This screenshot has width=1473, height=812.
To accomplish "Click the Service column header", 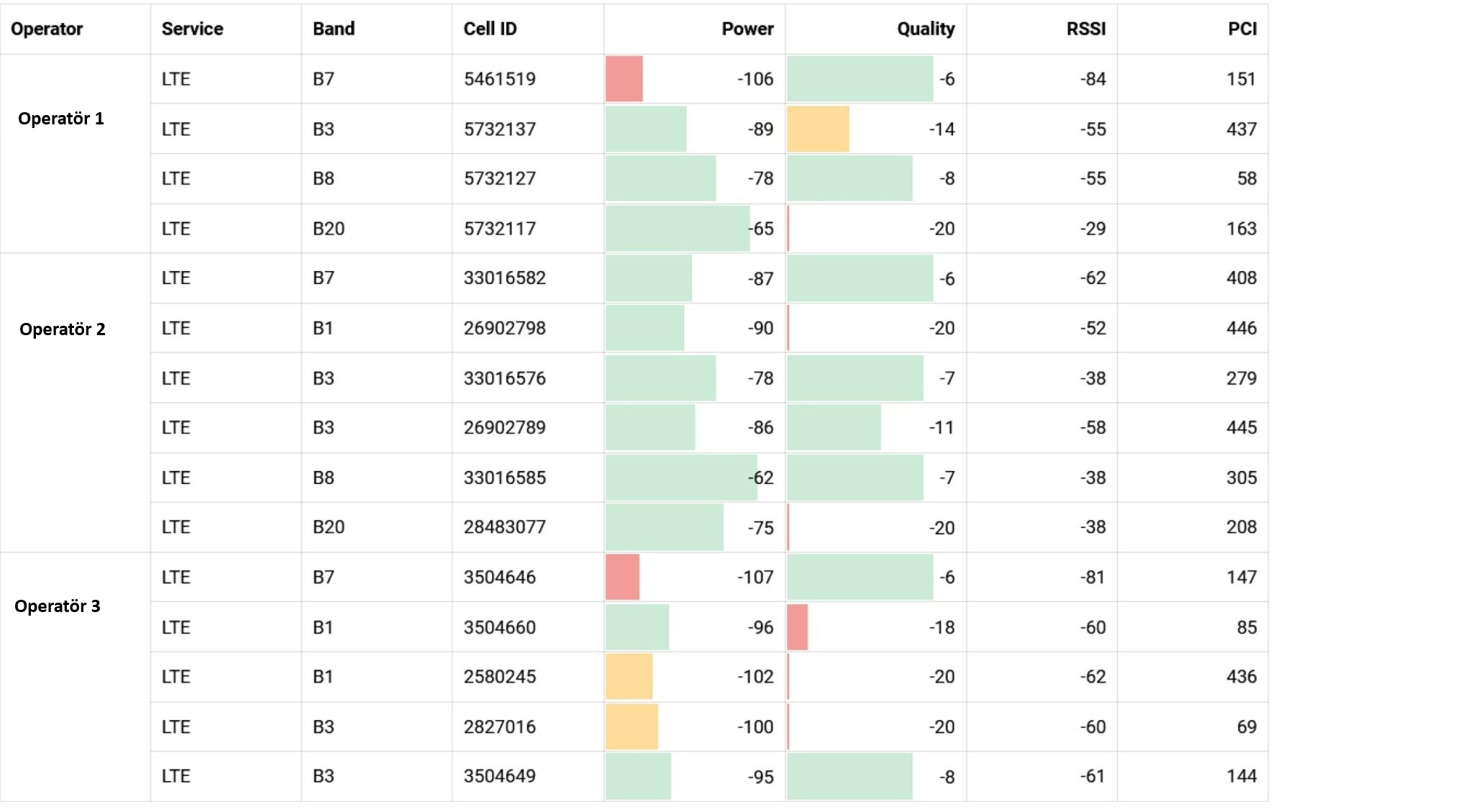I will 192,29.
